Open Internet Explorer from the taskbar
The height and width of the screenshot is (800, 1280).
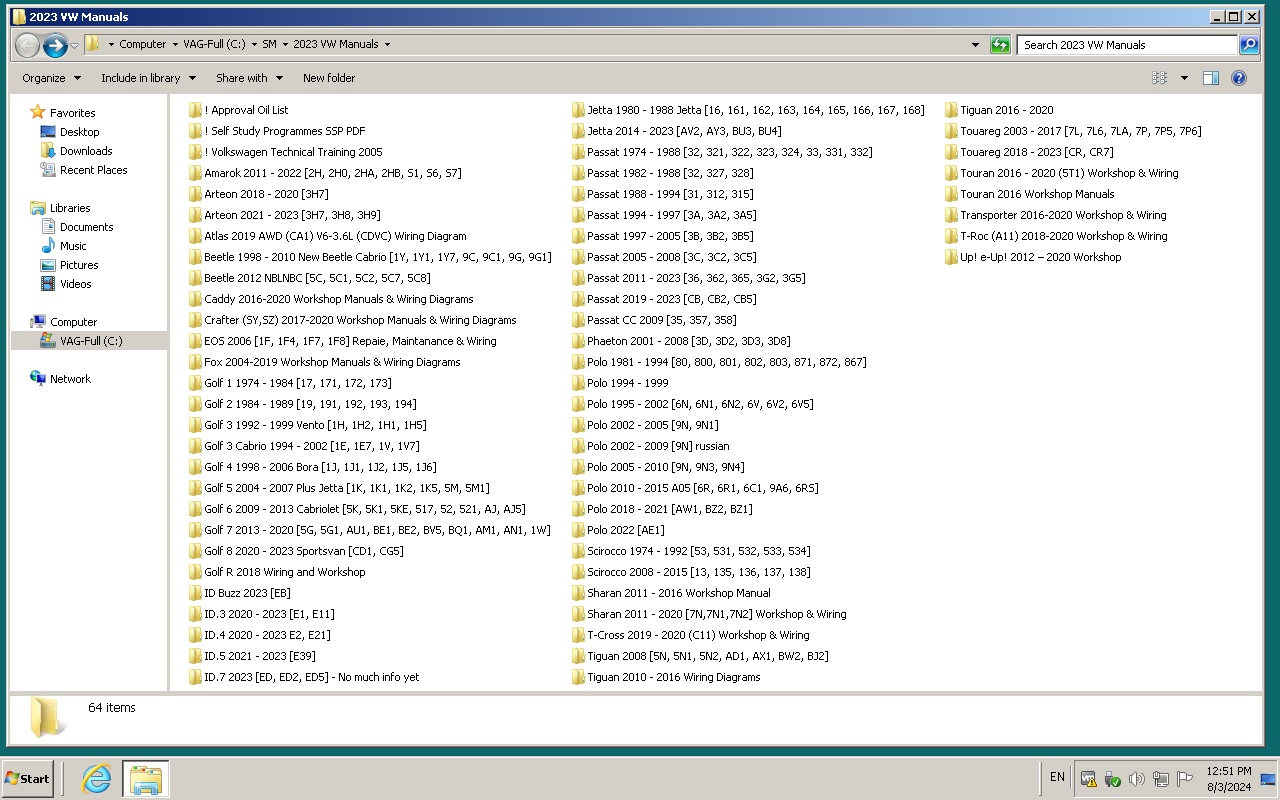click(96, 779)
